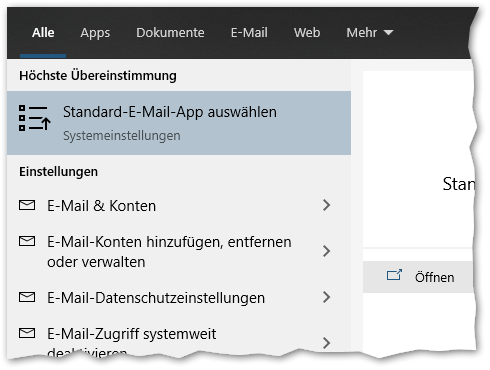Viewport: 490px width, 370px height.
Task: Click the open-window icon beside Öffnen
Action: point(394,275)
